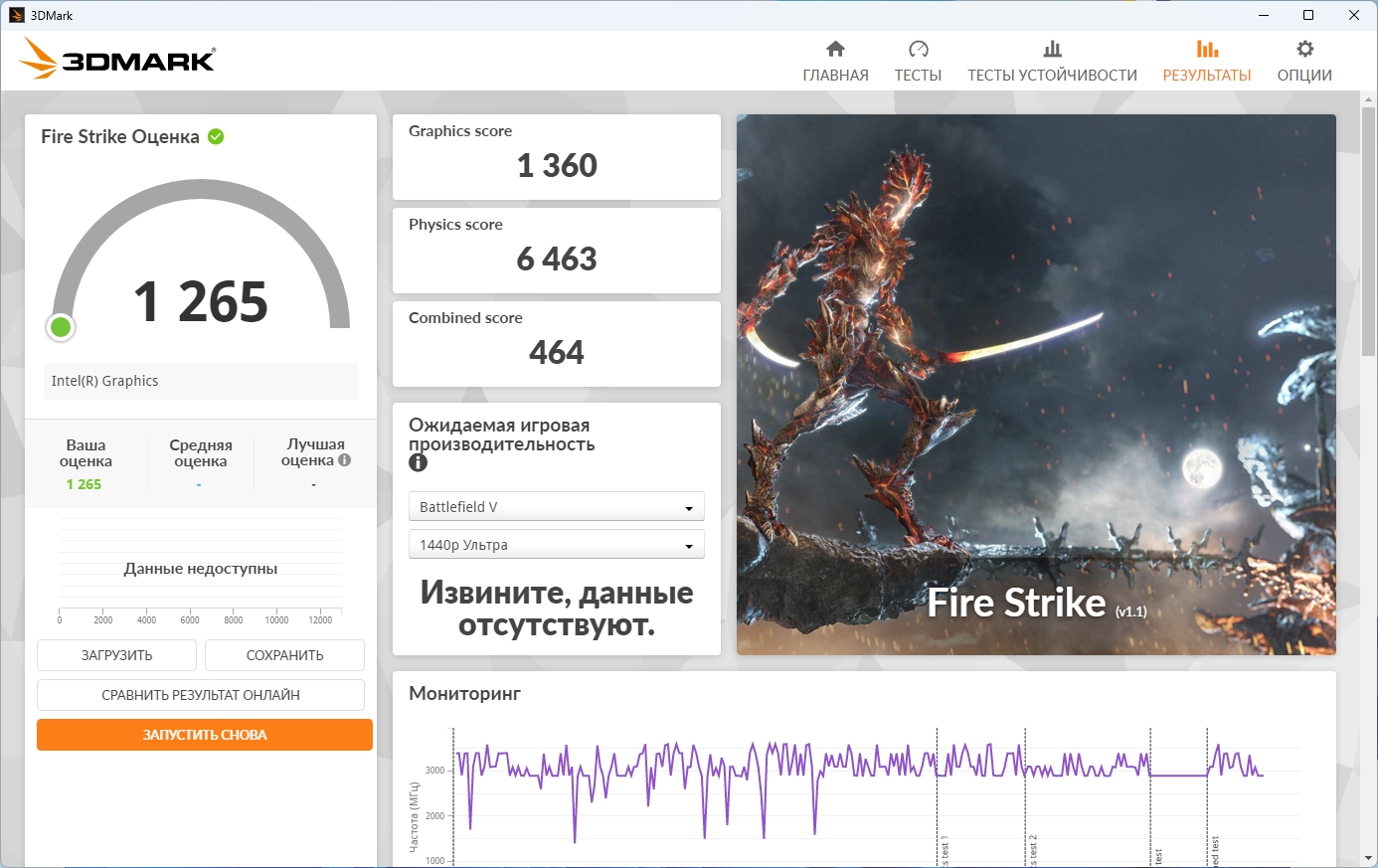Click the 3DMark logo in header
The height and width of the screenshot is (868, 1378).
118,60
